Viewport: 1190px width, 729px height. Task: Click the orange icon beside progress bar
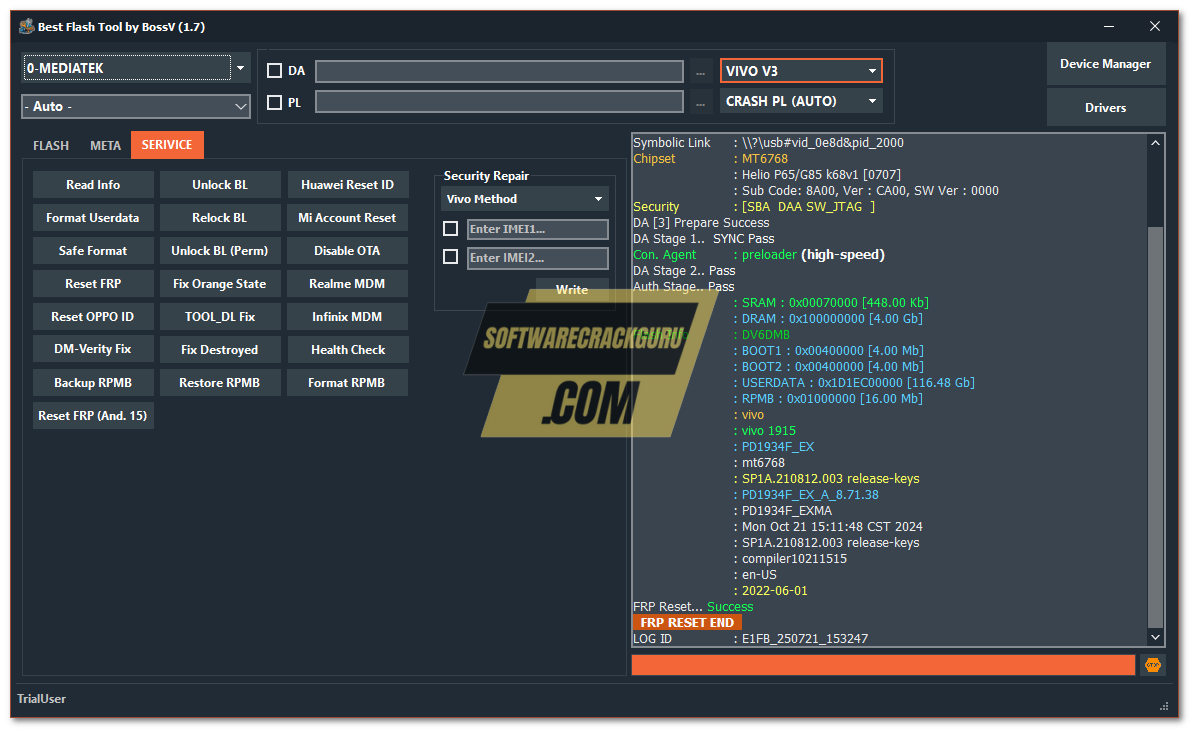(x=1152, y=665)
